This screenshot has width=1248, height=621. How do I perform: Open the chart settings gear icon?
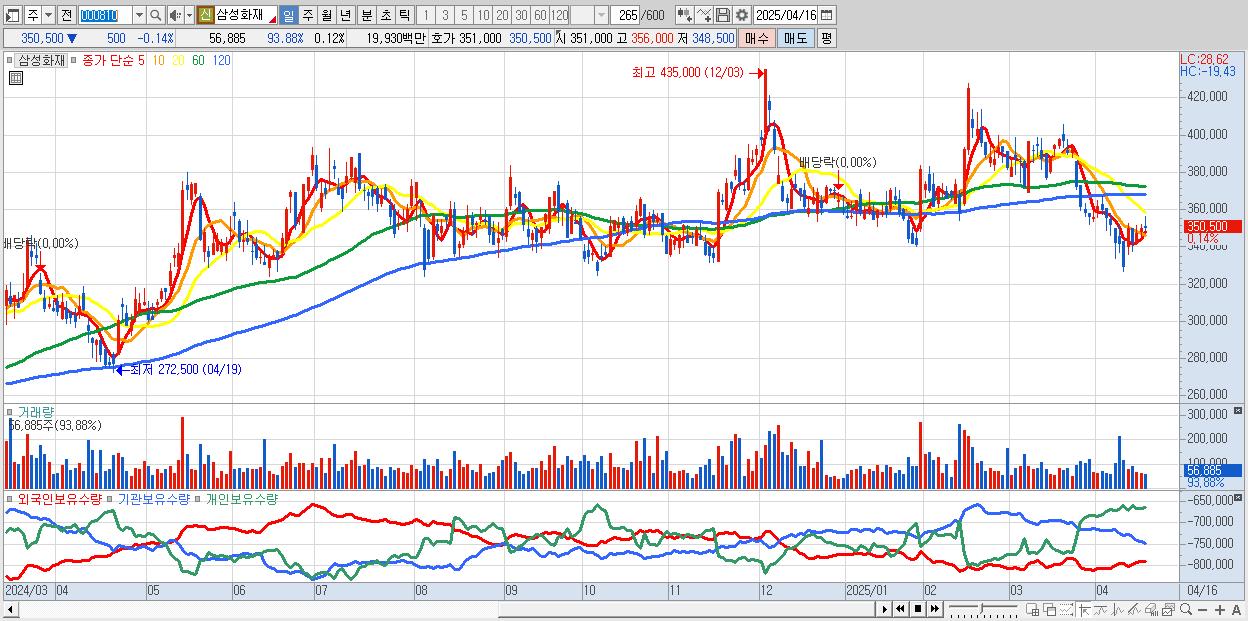pyautogui.click(x=741, y=15)
